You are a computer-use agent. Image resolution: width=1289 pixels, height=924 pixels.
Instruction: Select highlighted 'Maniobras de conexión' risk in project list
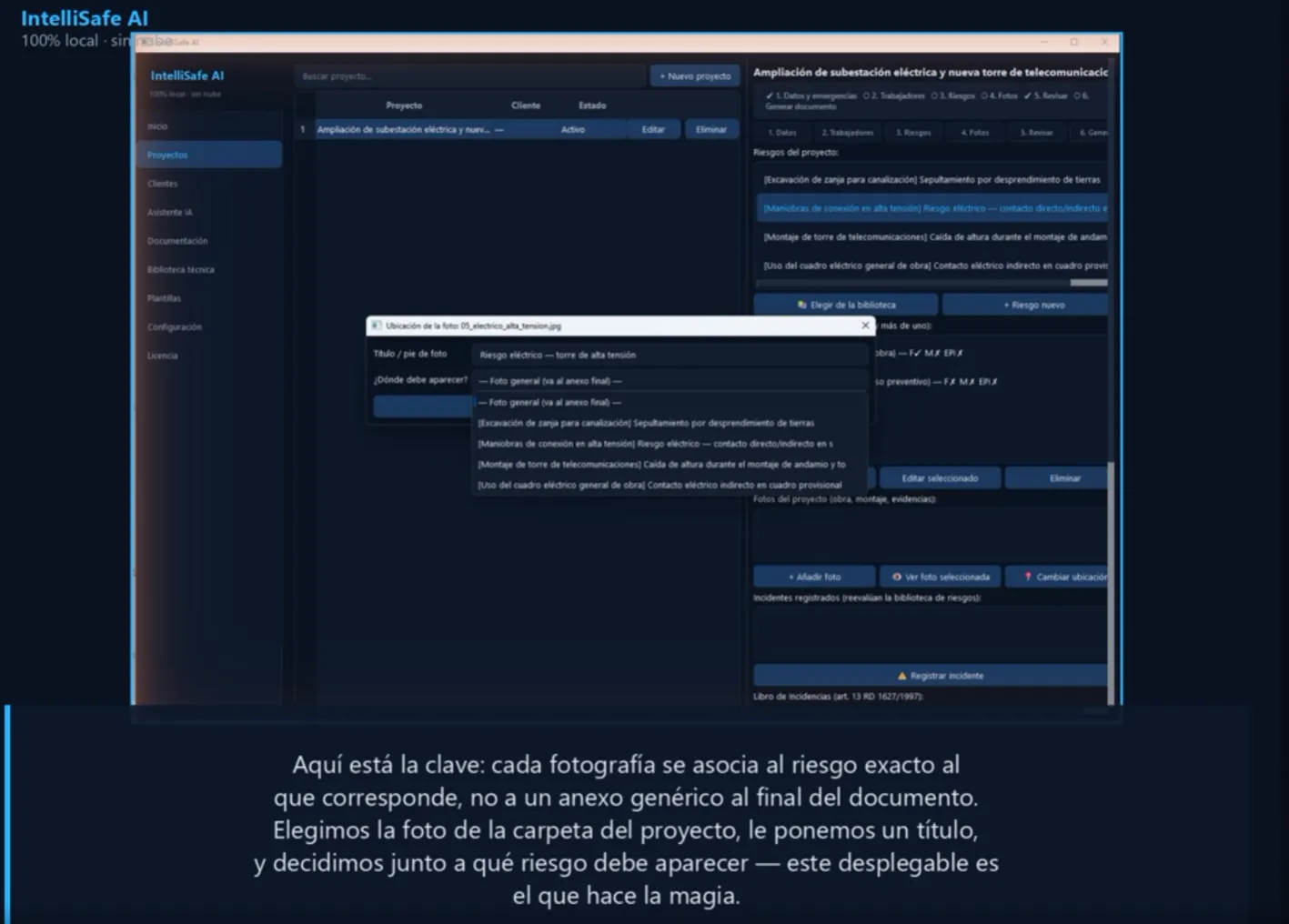coord(932,208)
